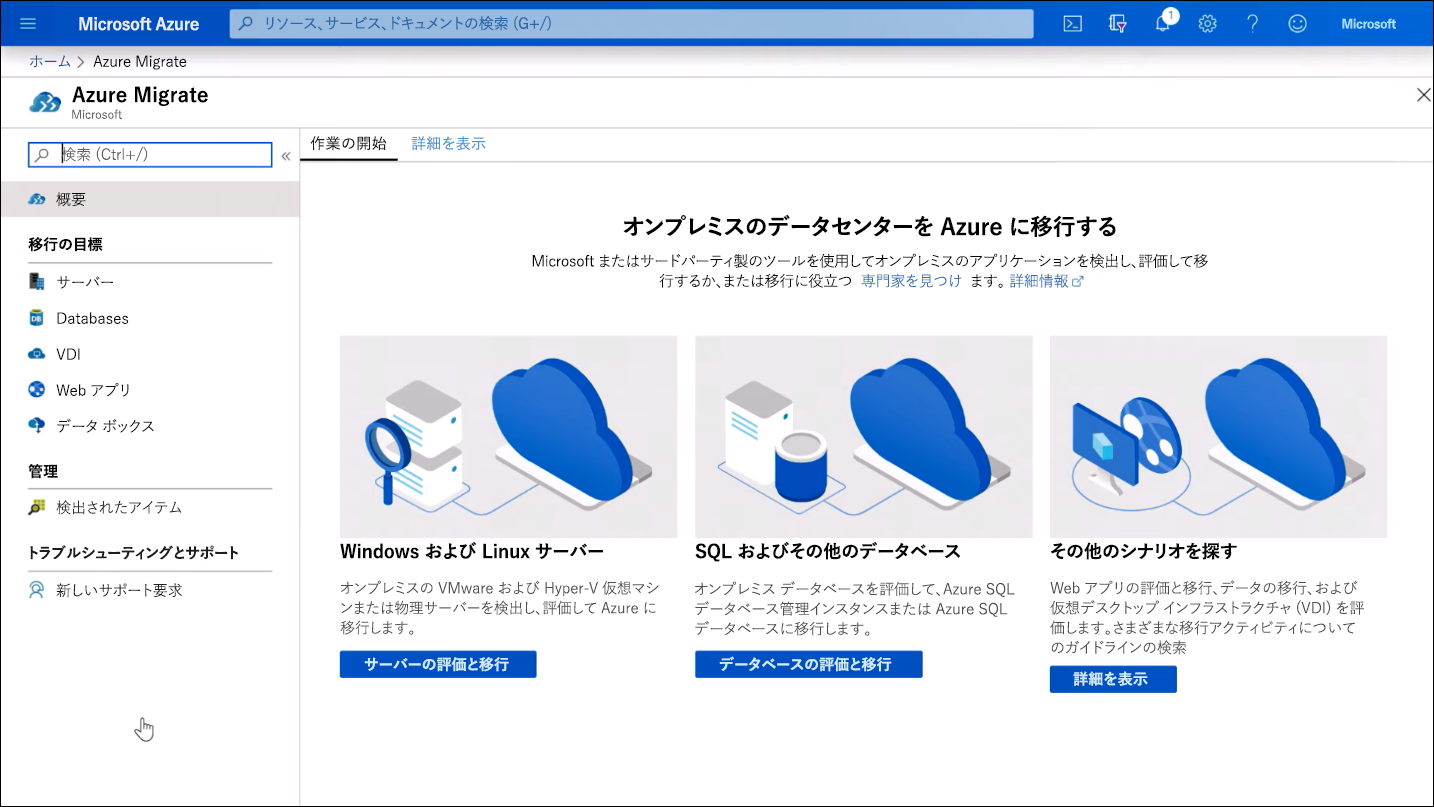Open the Directory and subscription filter icon
Image resolution: width=1434 pixels, height=807 pixels.
tap(1118, 24)
